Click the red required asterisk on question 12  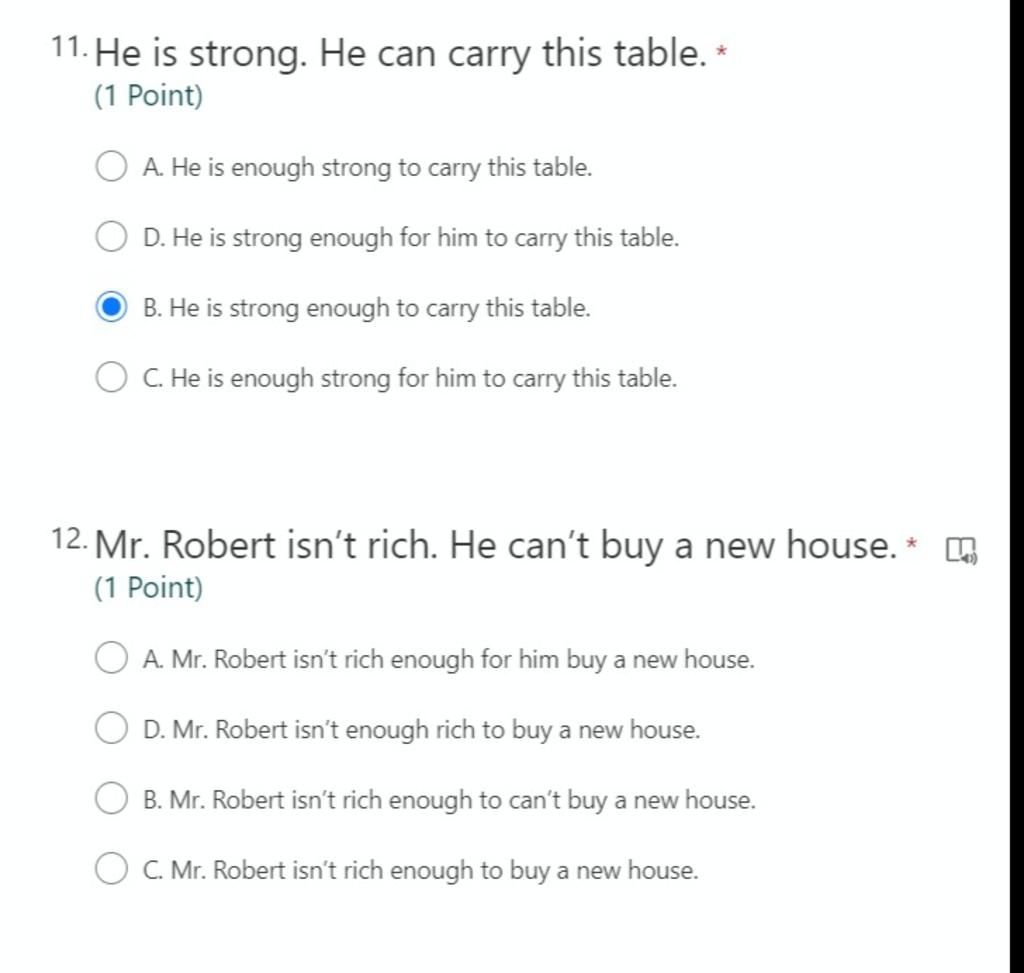[x=911, y=543]
